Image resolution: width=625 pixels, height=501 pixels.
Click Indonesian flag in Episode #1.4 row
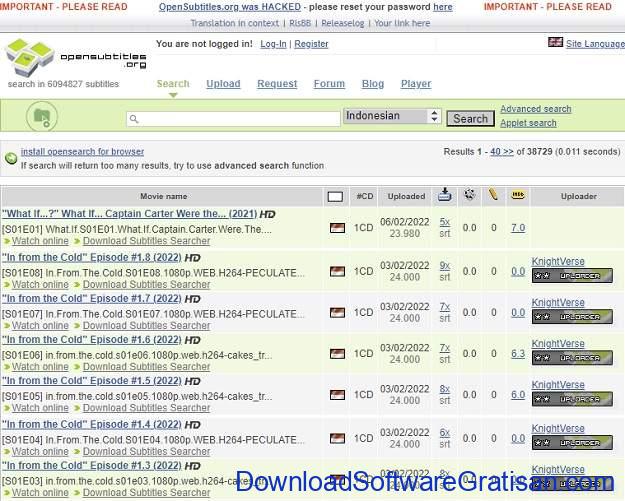[x=337, y=438]
